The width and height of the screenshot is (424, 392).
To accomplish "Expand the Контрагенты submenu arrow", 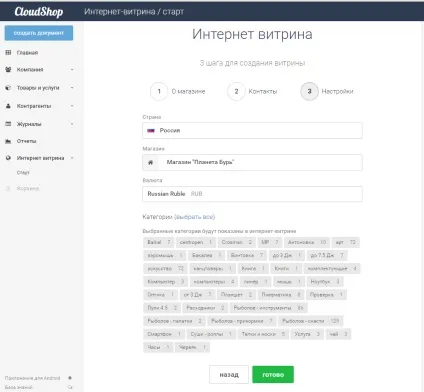I will click(x=72, y=106).
